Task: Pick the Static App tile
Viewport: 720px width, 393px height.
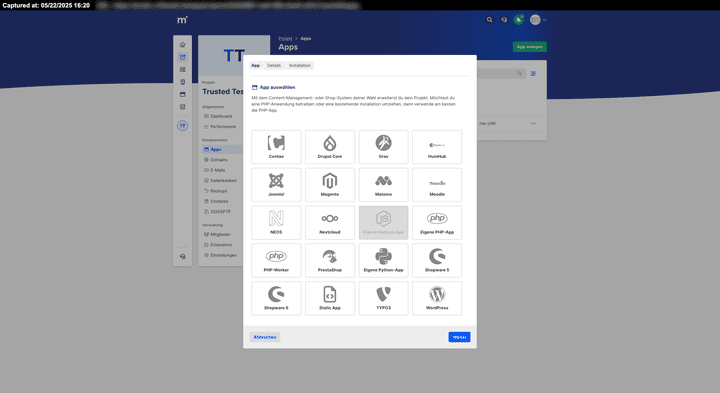Action: (330, 298)
